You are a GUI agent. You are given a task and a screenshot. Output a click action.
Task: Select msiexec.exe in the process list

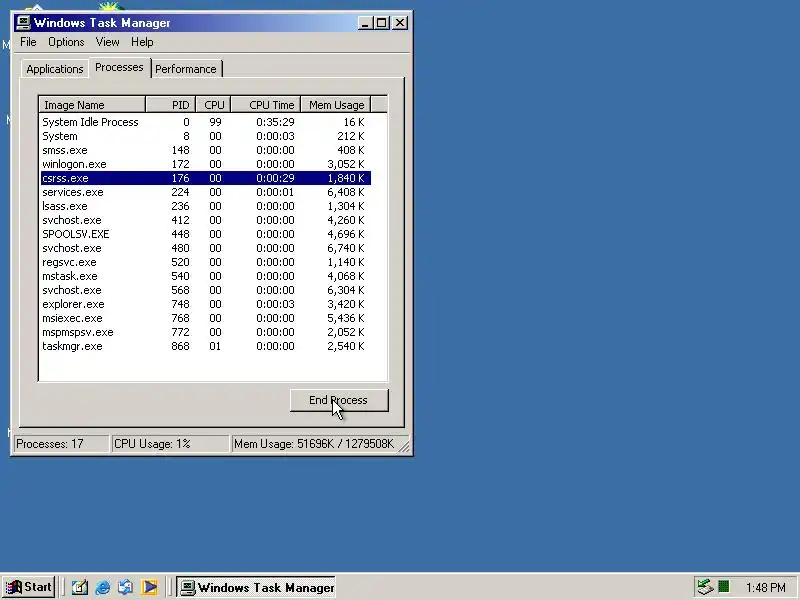[x=206, y=318]
